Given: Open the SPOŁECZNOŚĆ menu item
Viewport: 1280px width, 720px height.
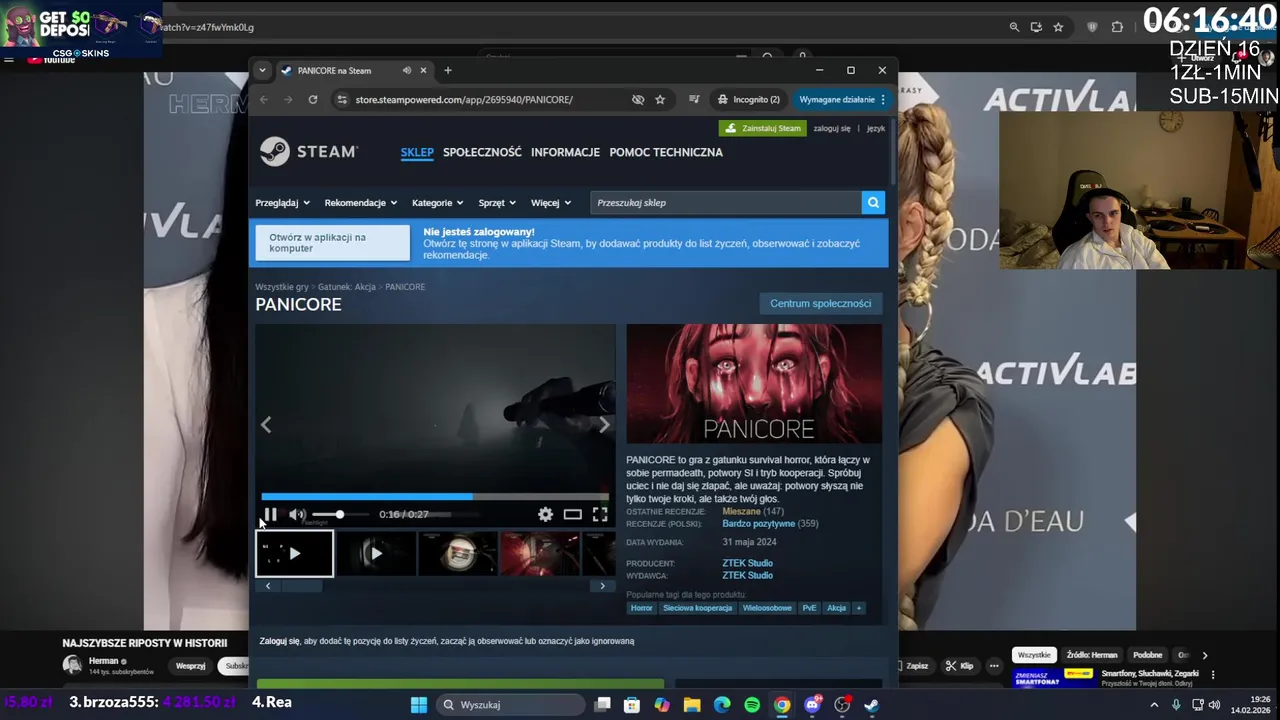Looking at the screenshot, I should 482,152.
